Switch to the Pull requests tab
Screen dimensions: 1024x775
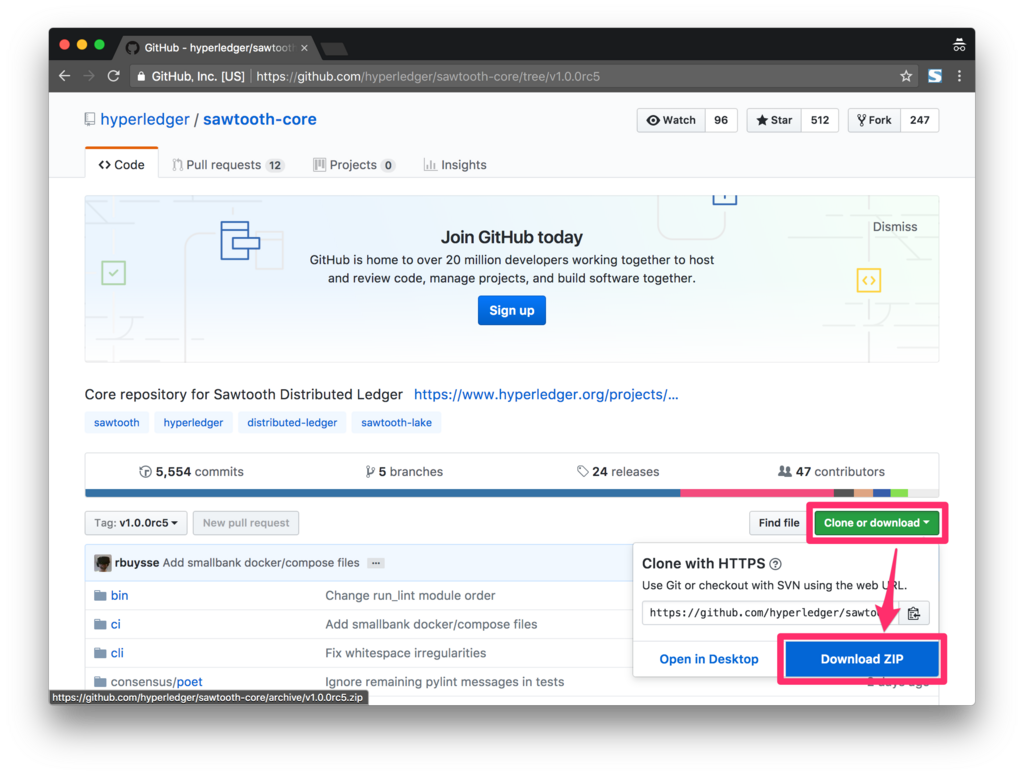(227, 165)
